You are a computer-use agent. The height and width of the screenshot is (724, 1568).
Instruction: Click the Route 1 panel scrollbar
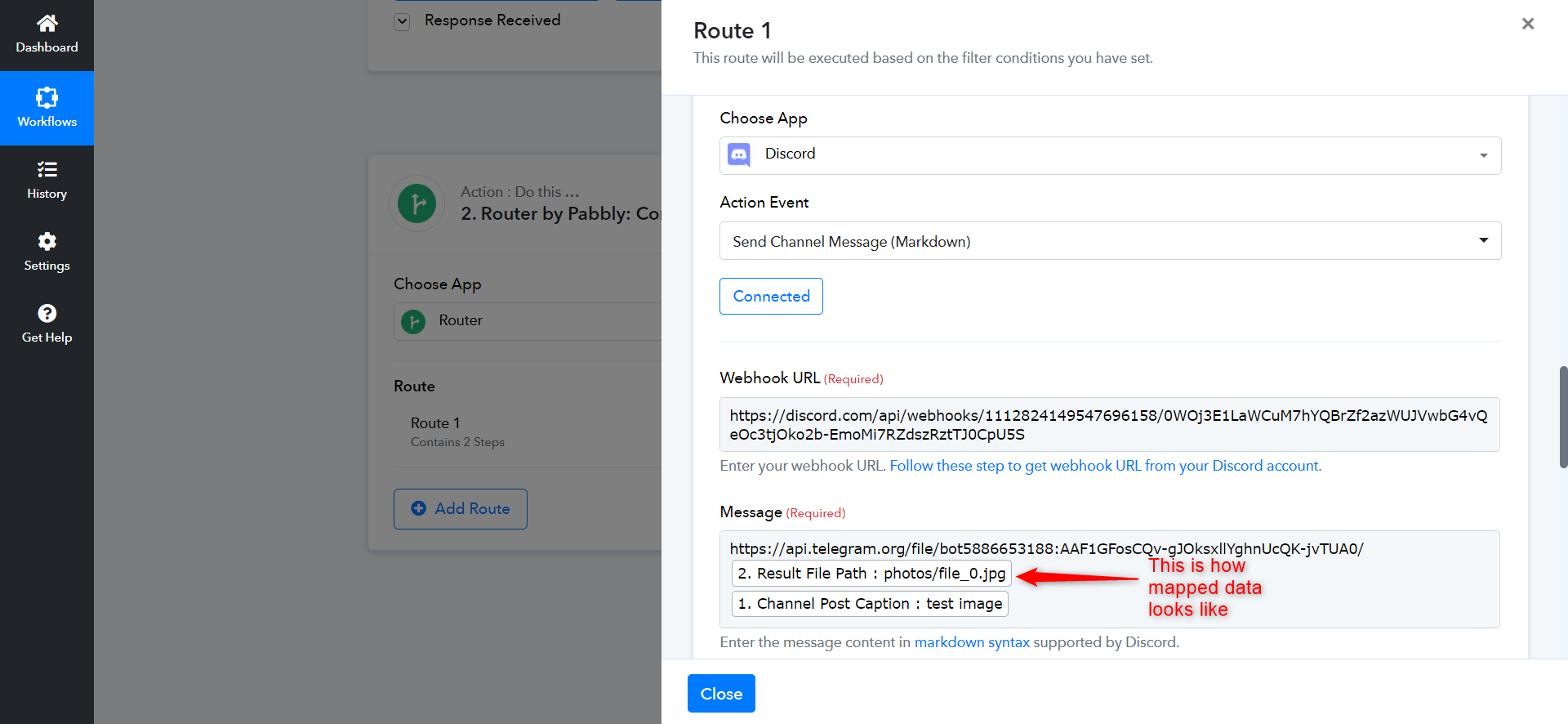[1563, 417]
